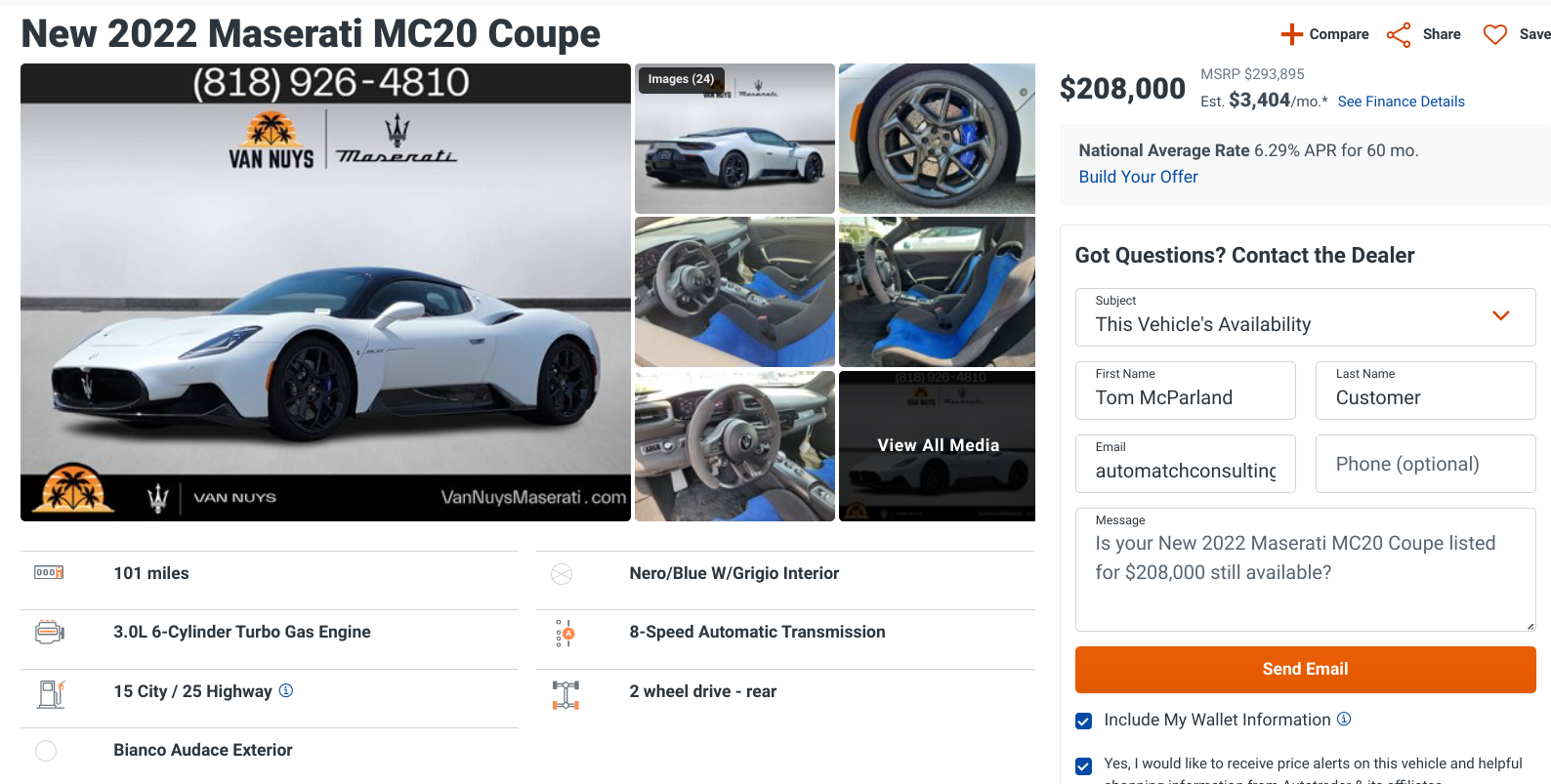Open the wheel close-up thumbnail
This screenshot has width=1551, height=784.
tap(937, 139)
